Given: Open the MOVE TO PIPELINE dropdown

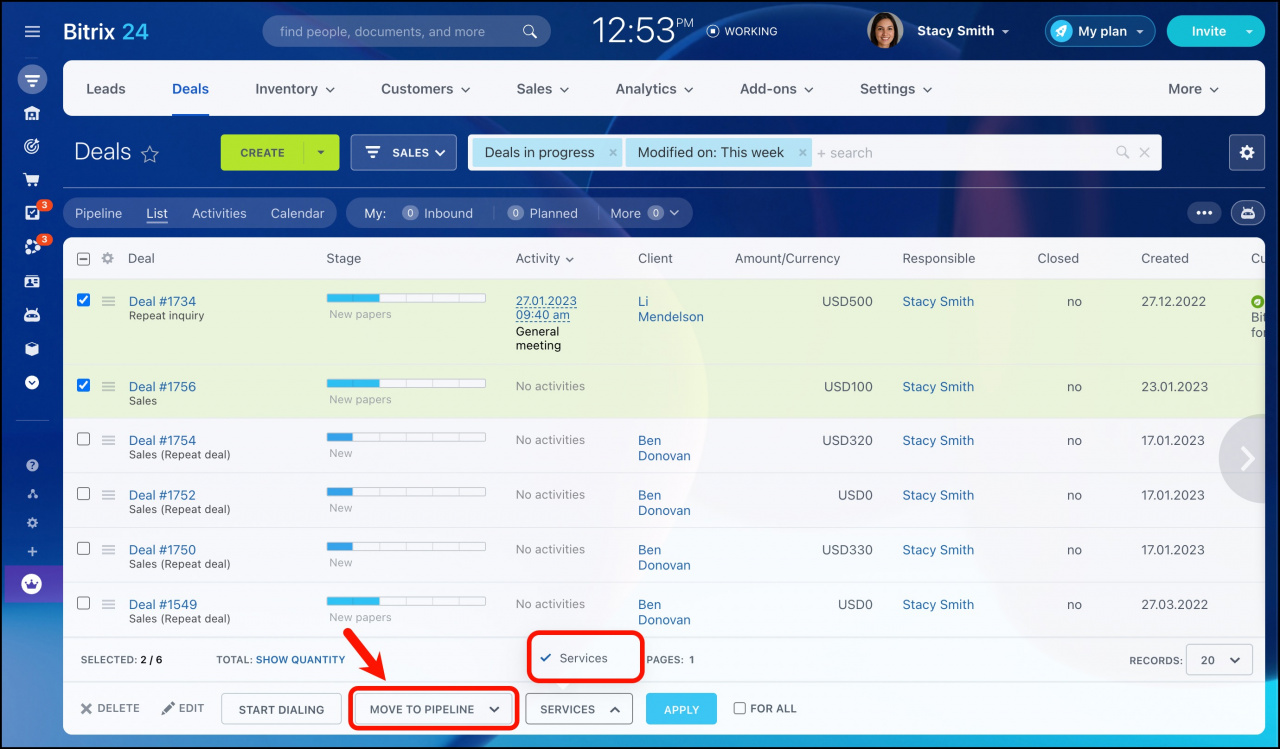Looking at the screenshot, I should (x=434, y=709).
